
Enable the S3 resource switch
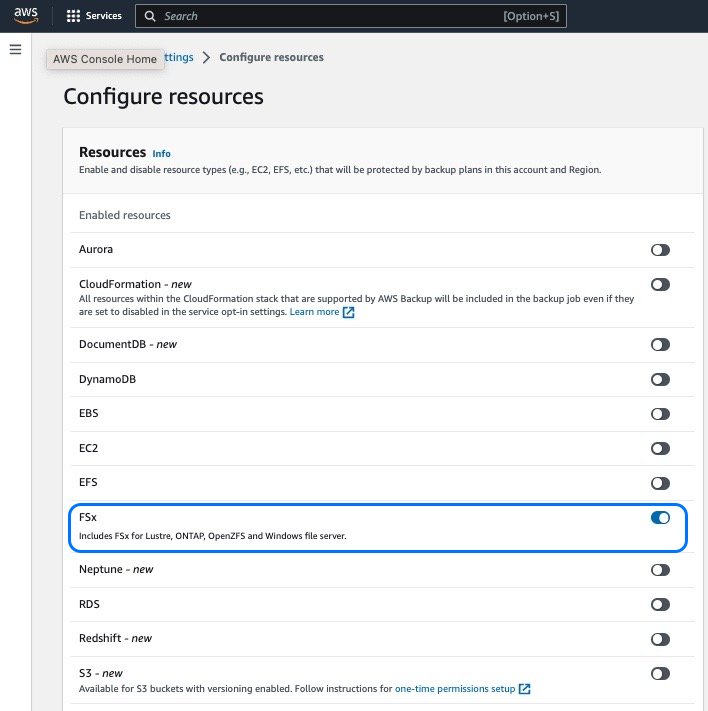(x=660, y=674)
